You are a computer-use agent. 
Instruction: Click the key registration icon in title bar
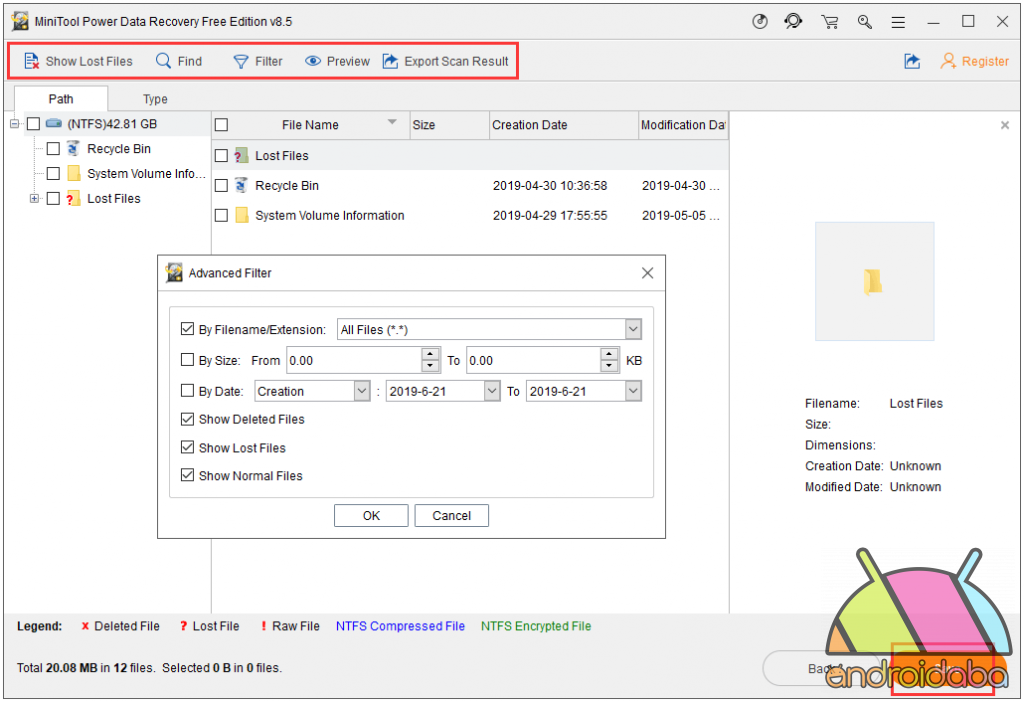pos(865,22)
